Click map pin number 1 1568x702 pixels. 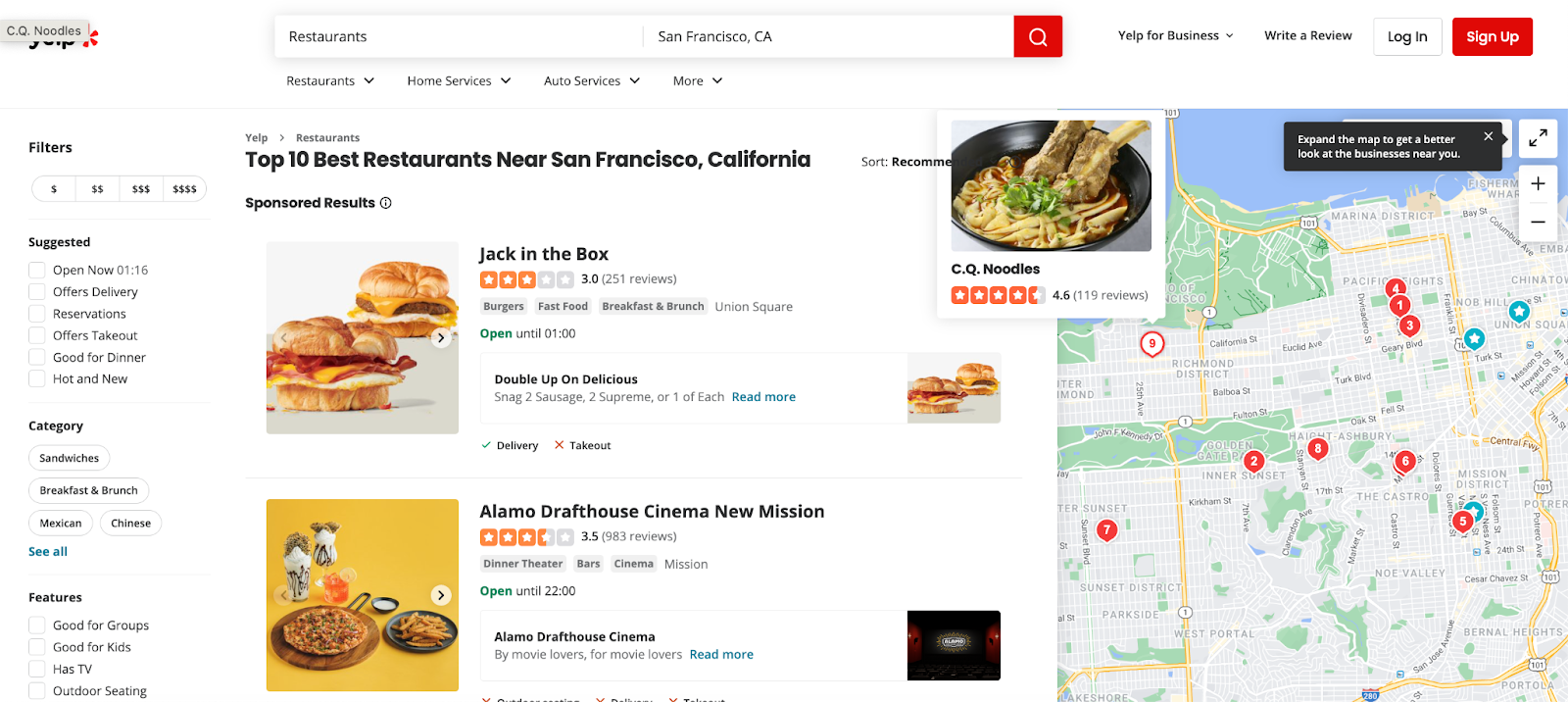tap(1399, 306)
